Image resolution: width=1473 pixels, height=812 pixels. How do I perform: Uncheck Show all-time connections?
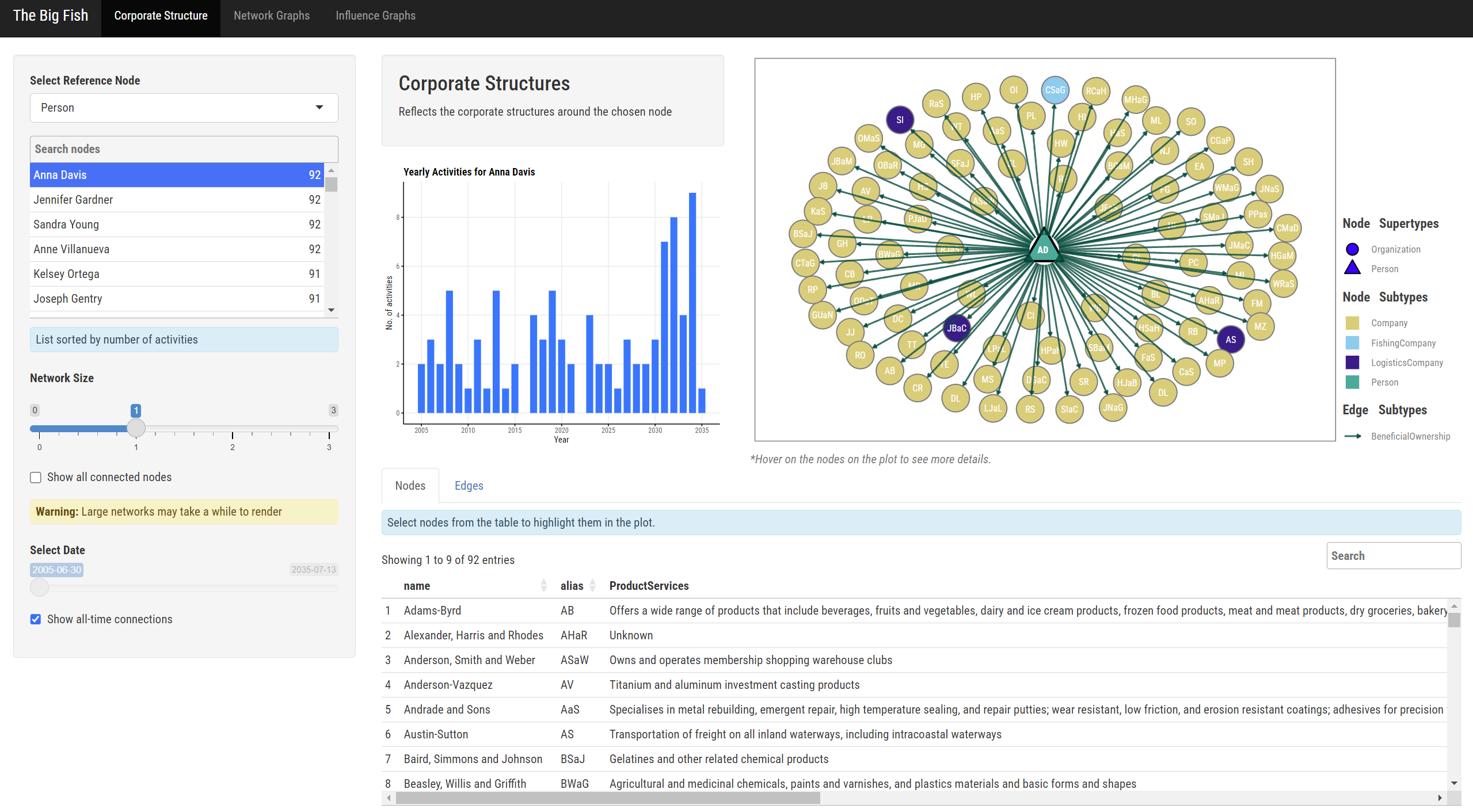point(36,619)
